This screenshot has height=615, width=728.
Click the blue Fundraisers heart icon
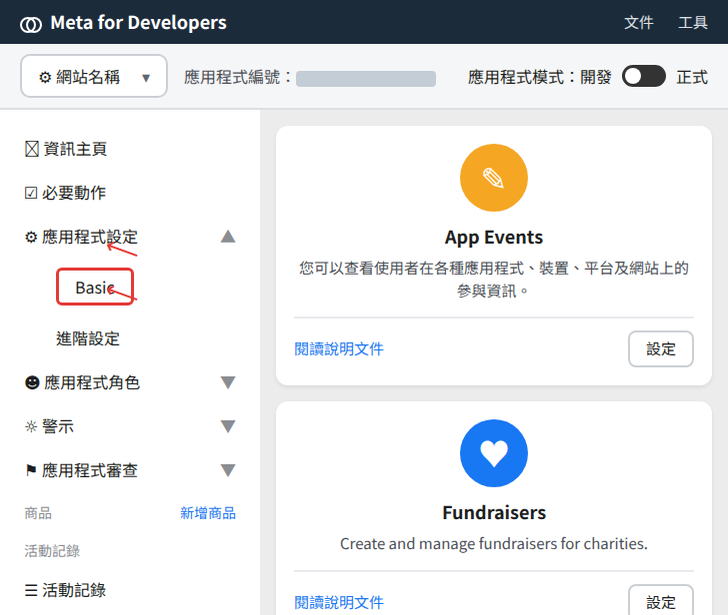click(x=494, y=453)
